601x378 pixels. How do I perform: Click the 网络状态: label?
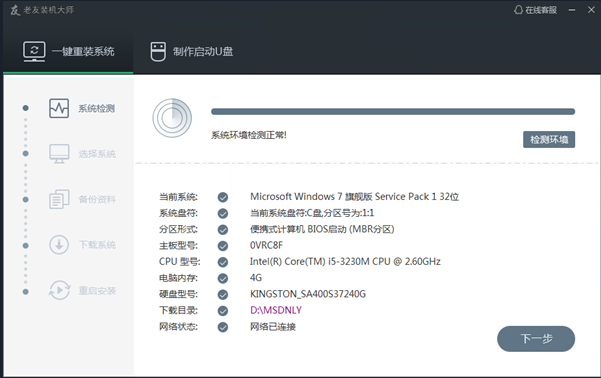178,327
